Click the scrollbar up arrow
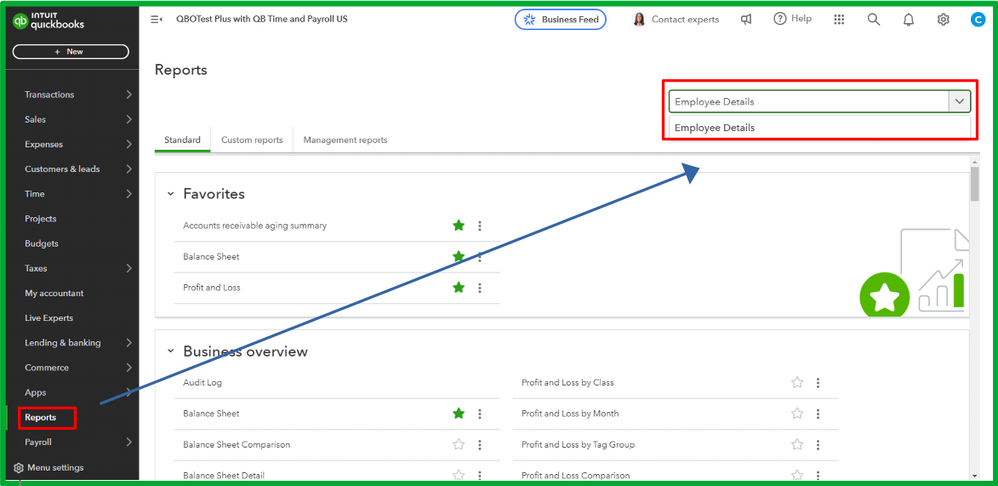Viewport: 998px width, 486px height. pos(974,162)
